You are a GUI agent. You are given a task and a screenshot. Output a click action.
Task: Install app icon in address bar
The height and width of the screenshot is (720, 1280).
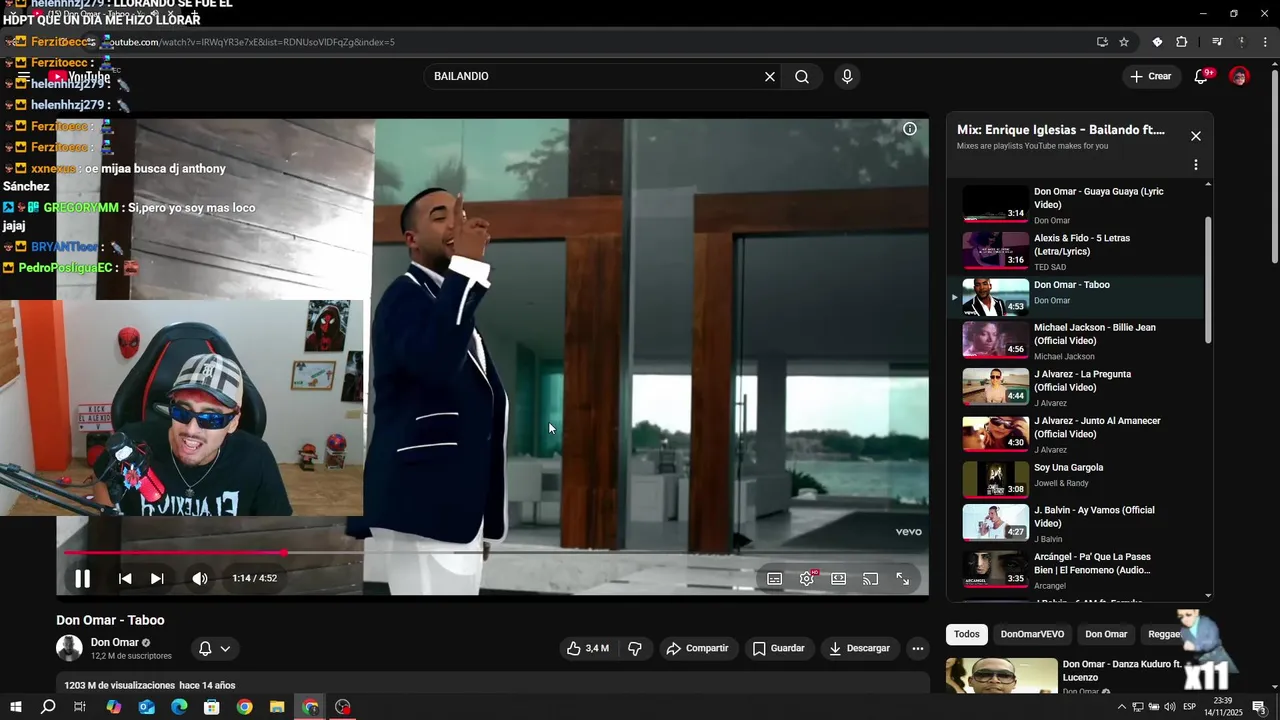pos(1102,42)
